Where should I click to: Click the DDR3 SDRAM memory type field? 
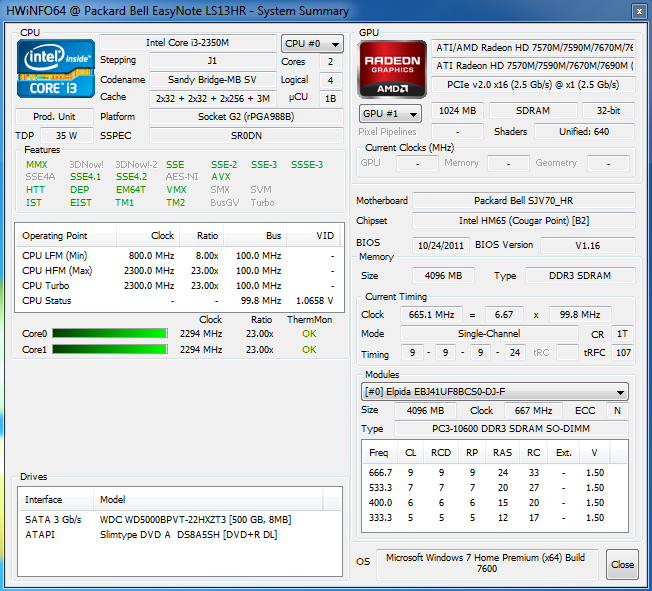[x=580, y=276]
